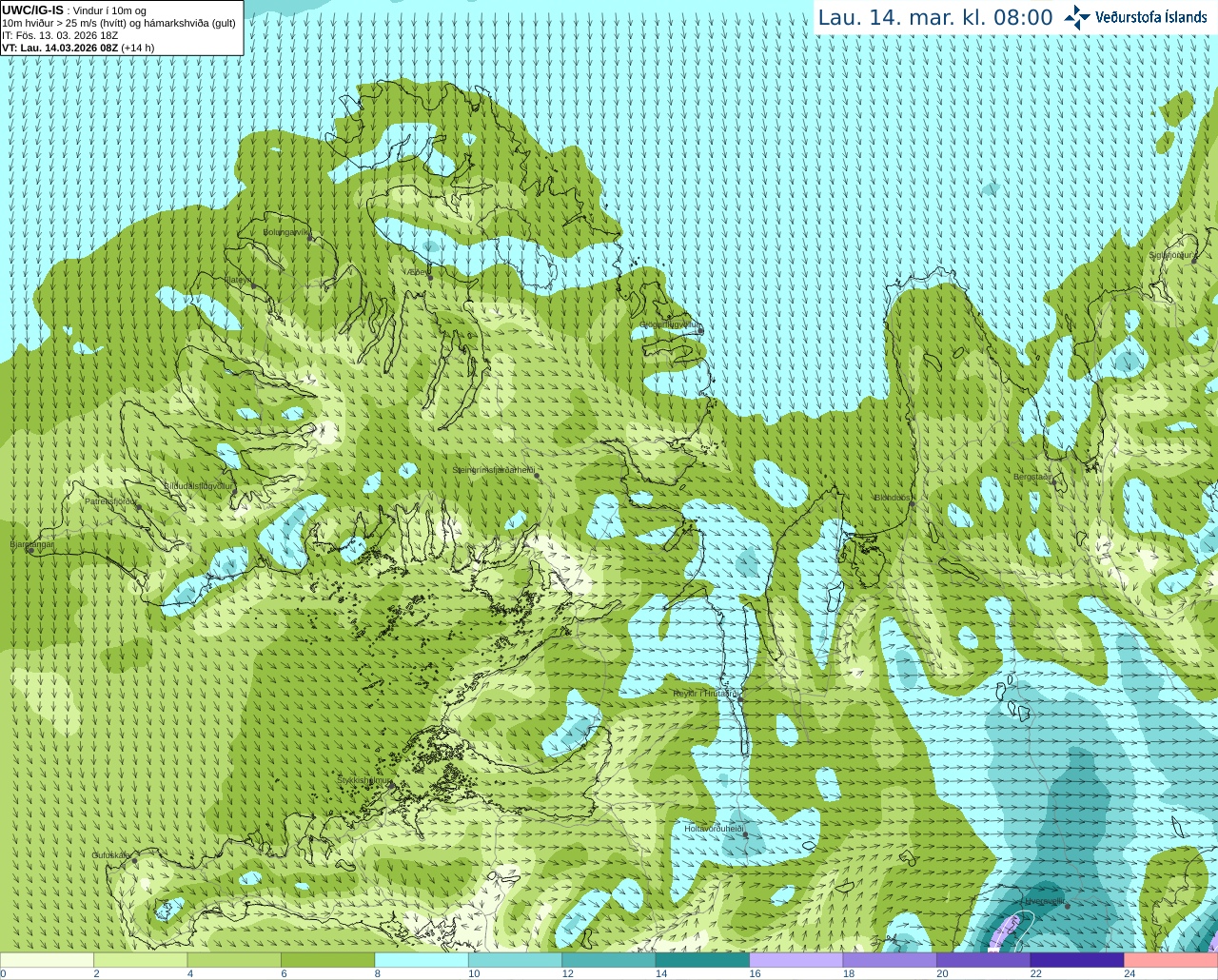Click the '12' value on wind scale
The width and height of the screenshot is (1218, 980).
click(567, 973)
